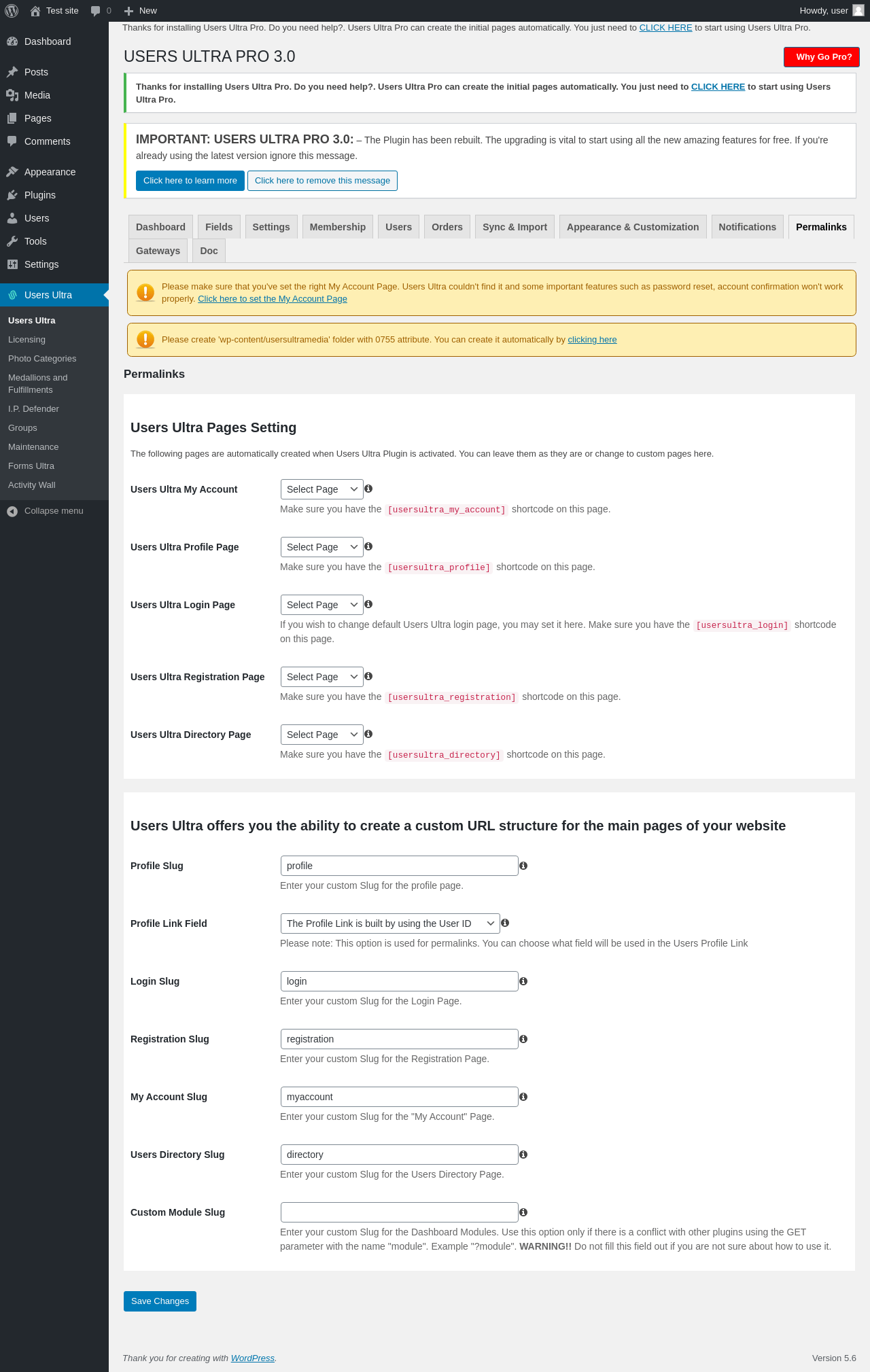
Task: Switch to the Notifications tab
Action: click(747, 227)
